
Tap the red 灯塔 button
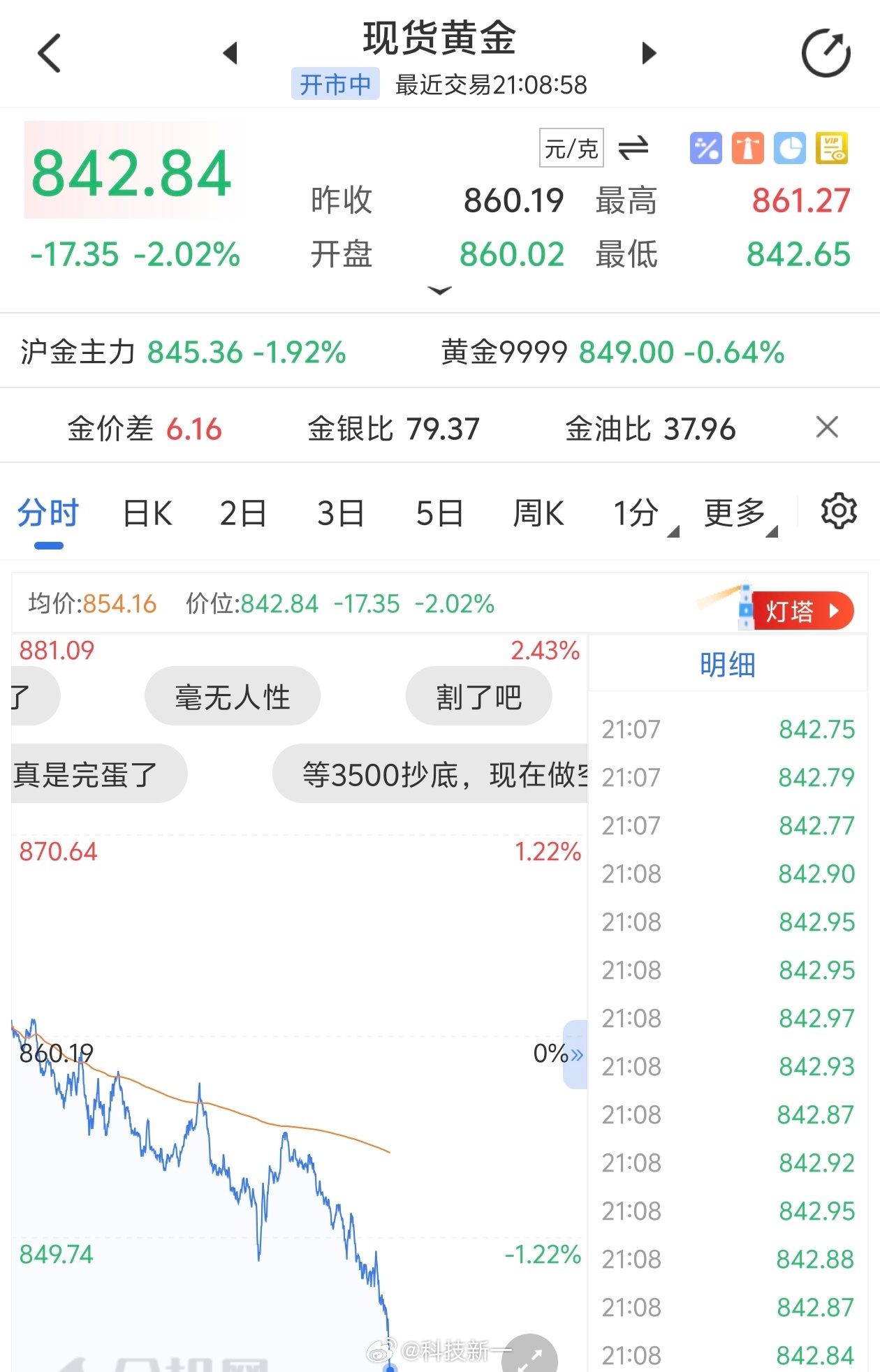tap(803, 611)
